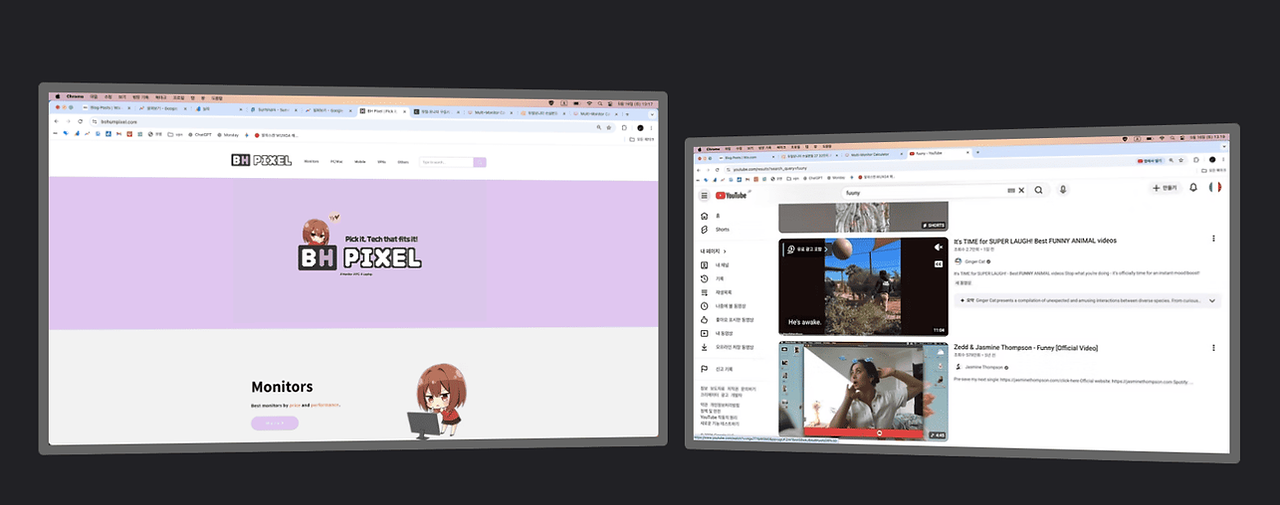Open Zedd & Jasmine Thompson - Funny video title
The height and width of the screenshot is (505, 1280).
(1025, 348)
